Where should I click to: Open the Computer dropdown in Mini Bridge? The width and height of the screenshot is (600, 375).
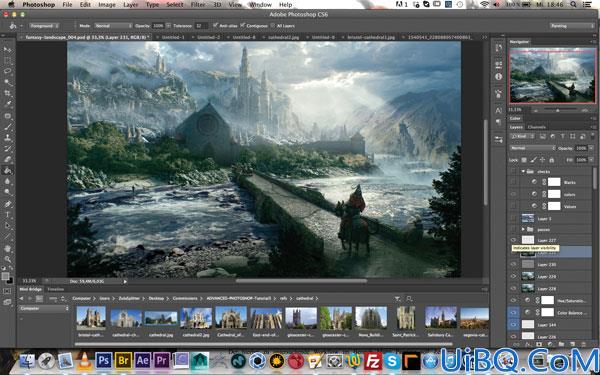point(44,308)
